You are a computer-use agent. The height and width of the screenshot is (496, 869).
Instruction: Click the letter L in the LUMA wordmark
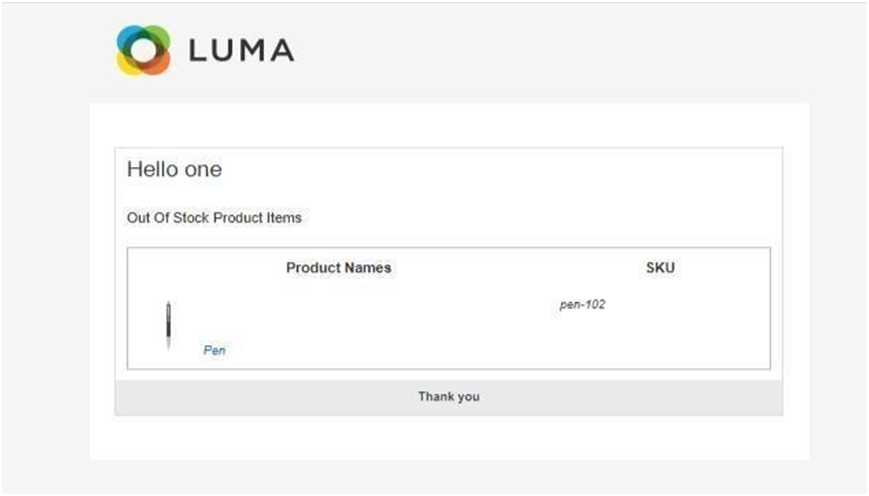pos(198,50)
